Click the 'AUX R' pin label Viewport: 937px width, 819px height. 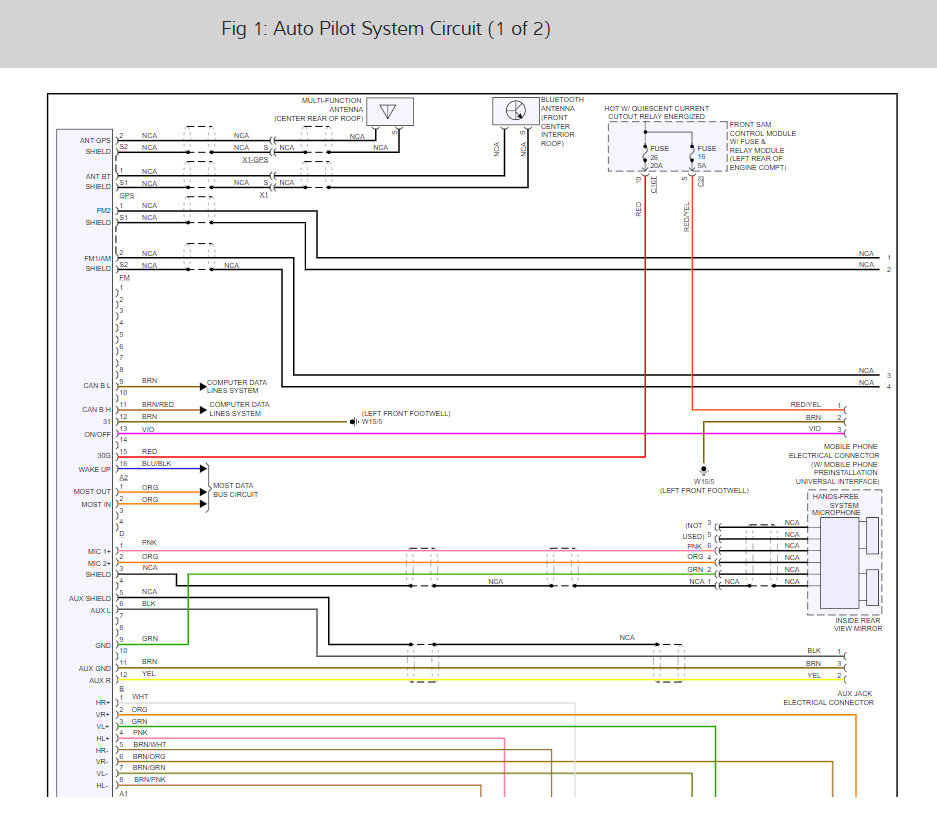pyautogui.click(x=100, y=680)
